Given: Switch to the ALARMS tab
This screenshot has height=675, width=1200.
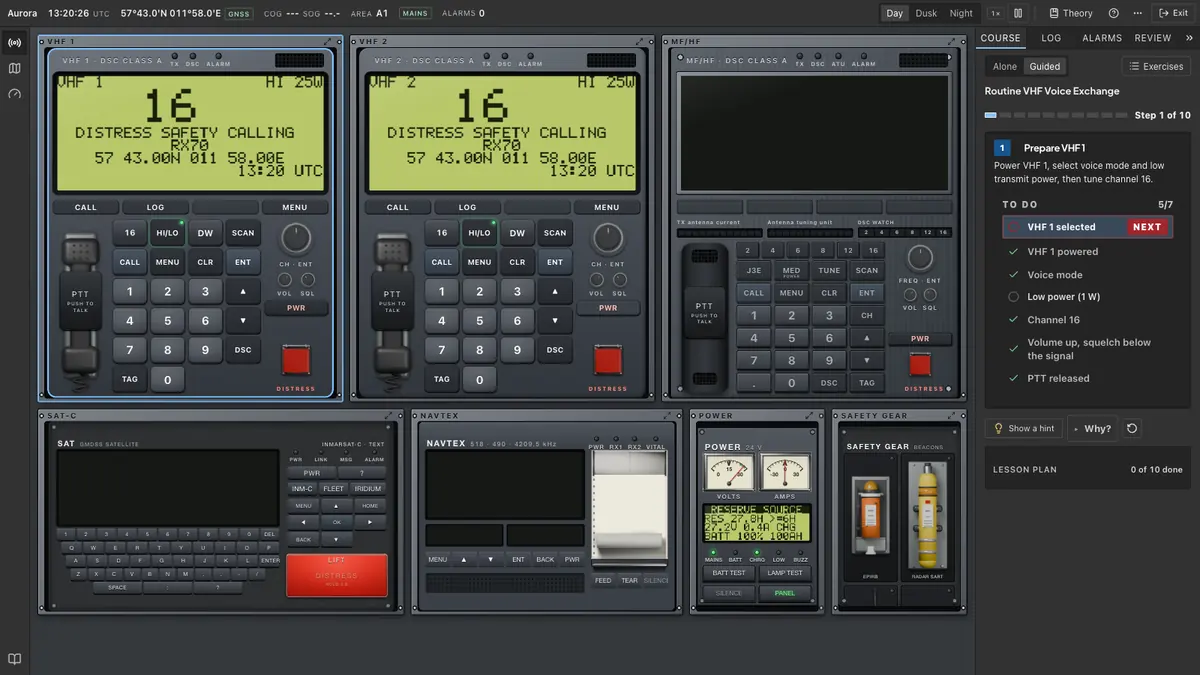Looking at the screenshot, I should pyautogui.click(x=1102, y=38).
